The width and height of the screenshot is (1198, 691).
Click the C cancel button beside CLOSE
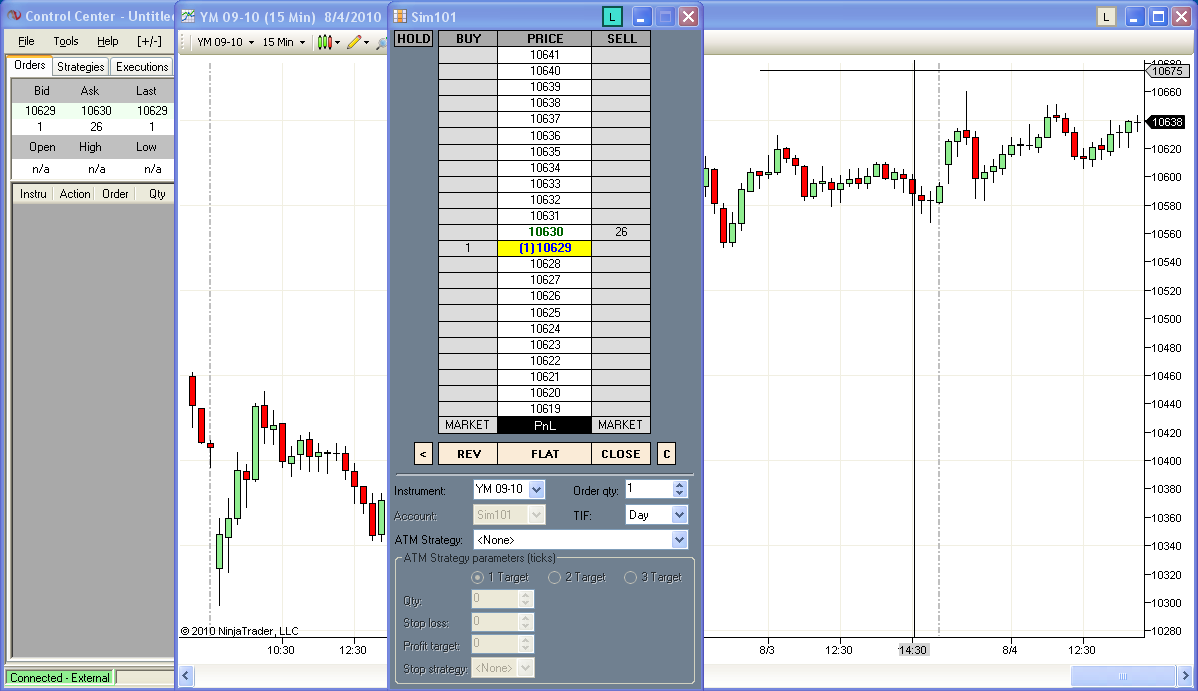tap(666, 454)
